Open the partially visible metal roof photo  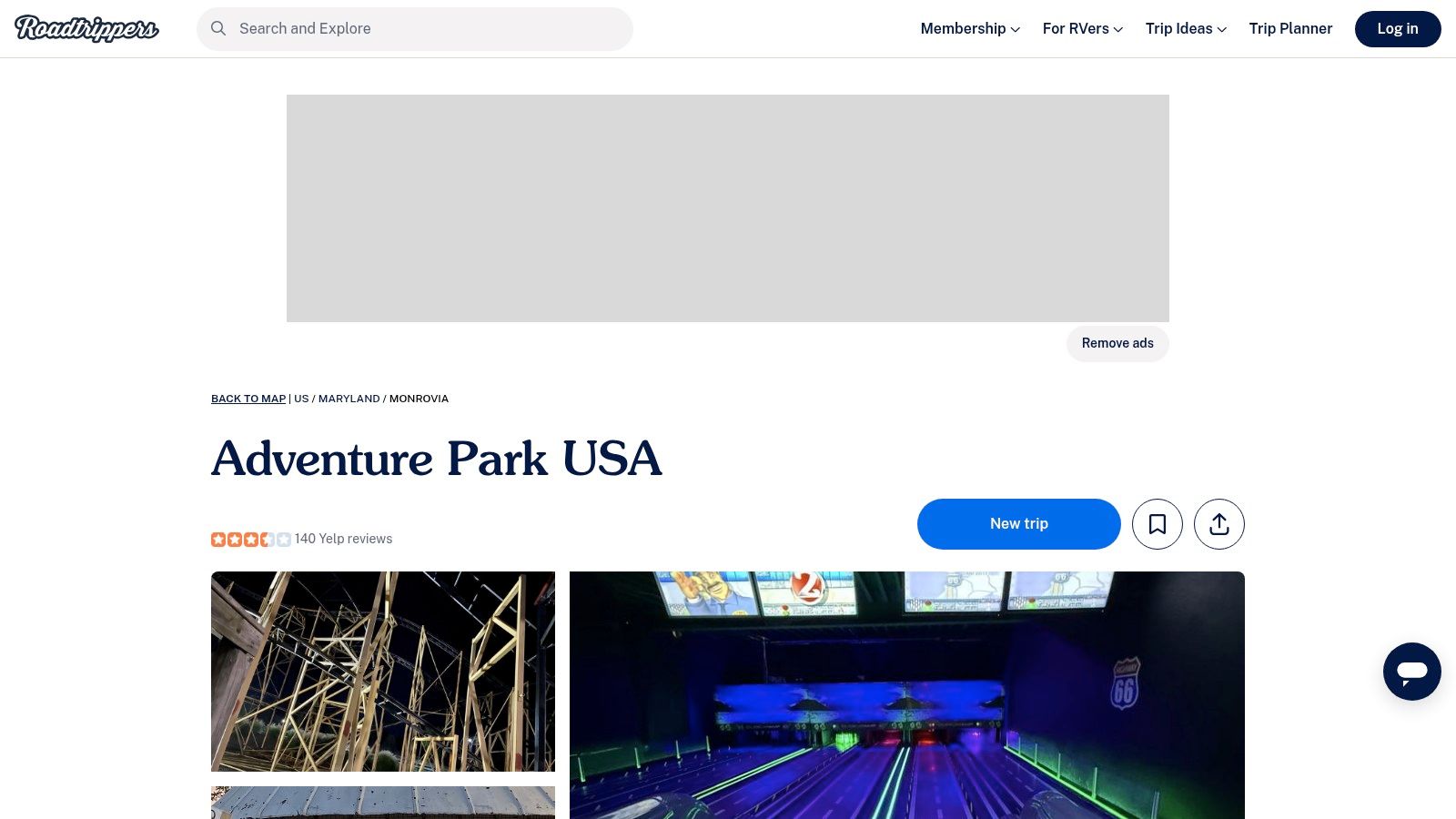click(x=383, y=803)
